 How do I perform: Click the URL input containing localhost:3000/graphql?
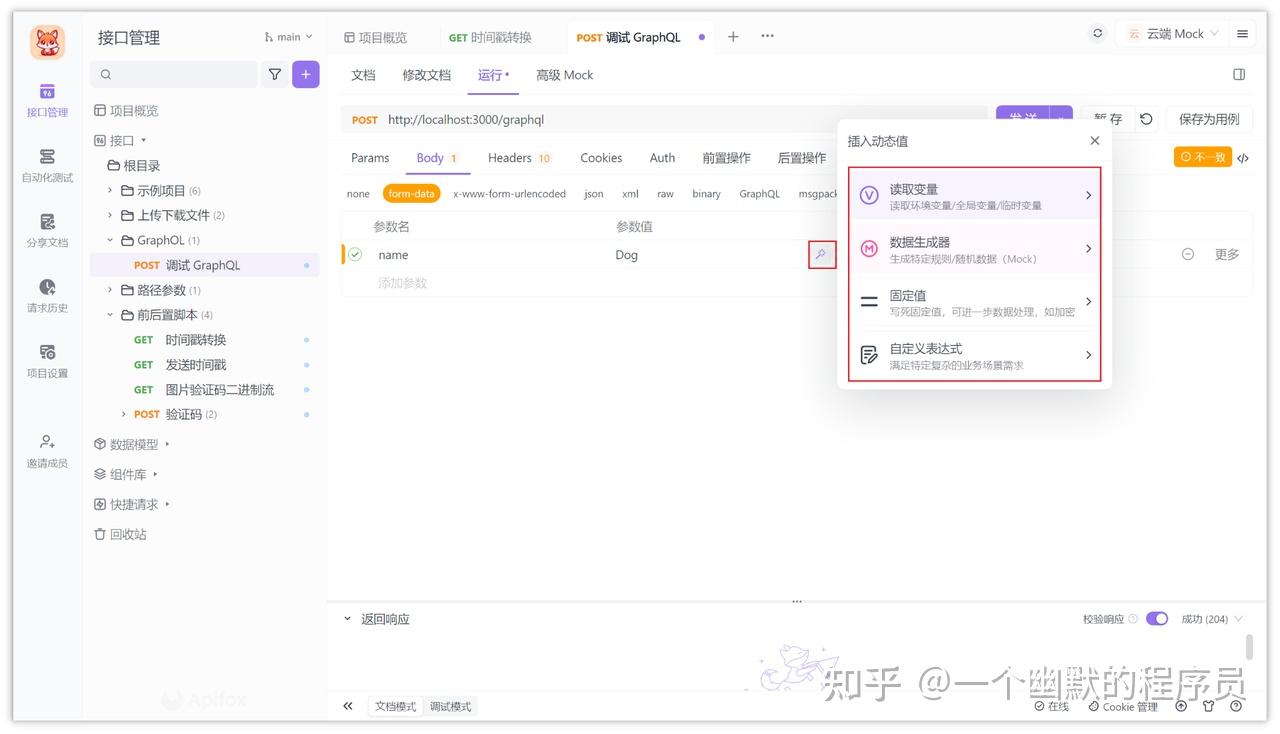600,118
